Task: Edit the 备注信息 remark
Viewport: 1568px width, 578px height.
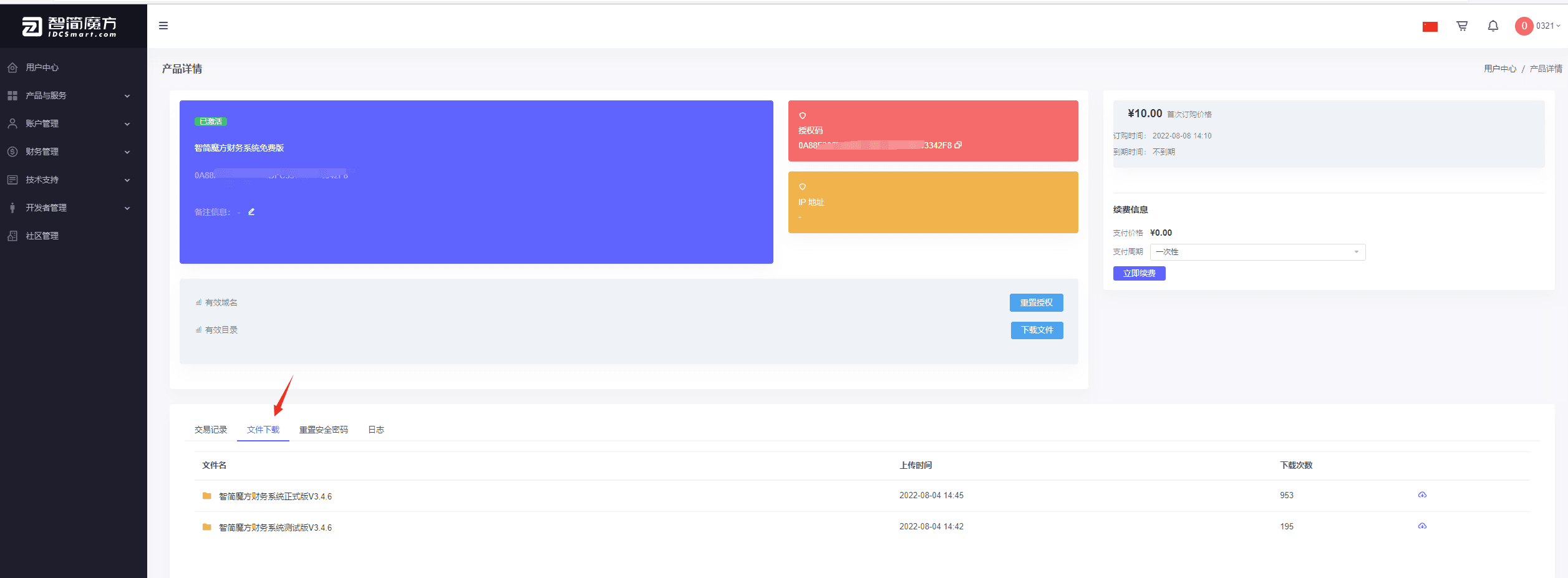Action: point(251,212)
